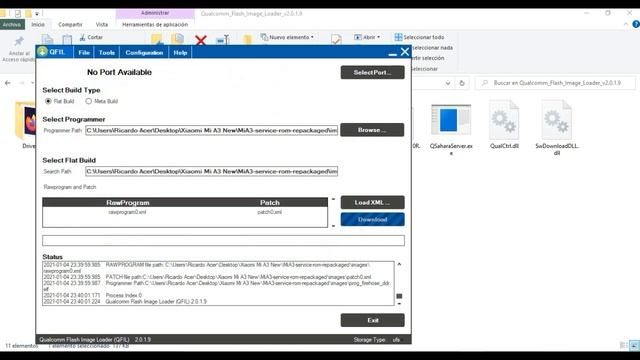Click the download progress bar
The height and width of the screenshot is (360, 640).
point(223,240)
